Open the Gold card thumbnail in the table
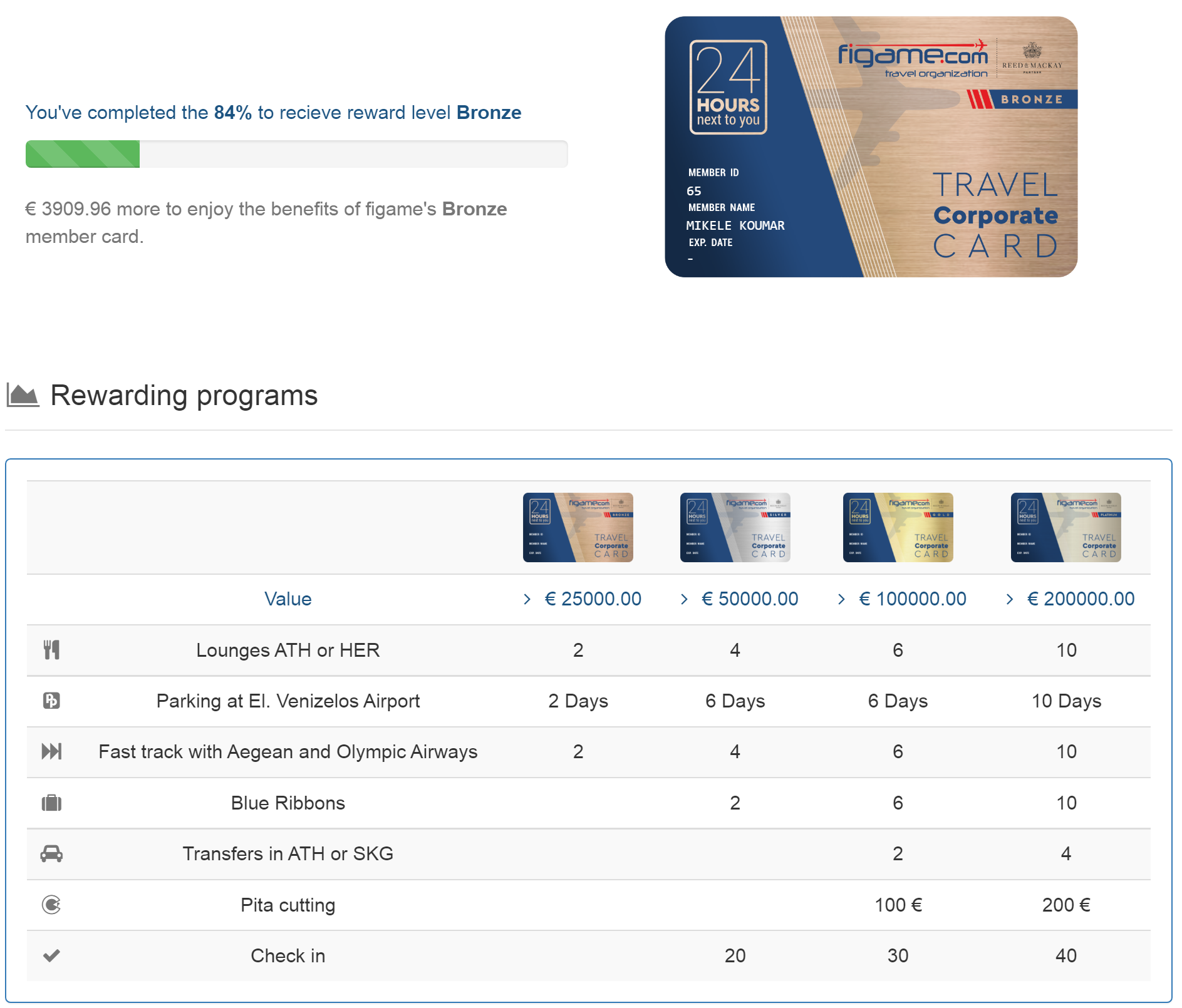1182x1008 pixels. pyautogui.click(x=898, y=527)
